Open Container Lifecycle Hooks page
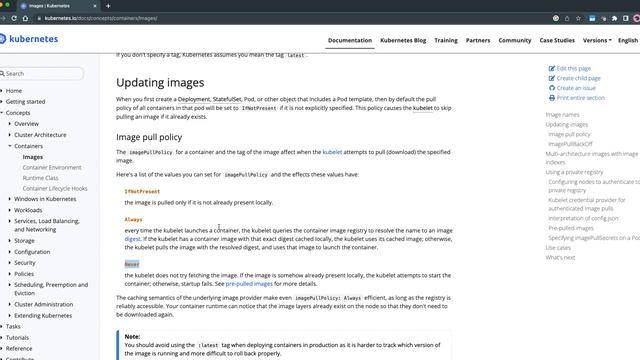The height and width of the screenshot is (360, 640). point(55,189)
